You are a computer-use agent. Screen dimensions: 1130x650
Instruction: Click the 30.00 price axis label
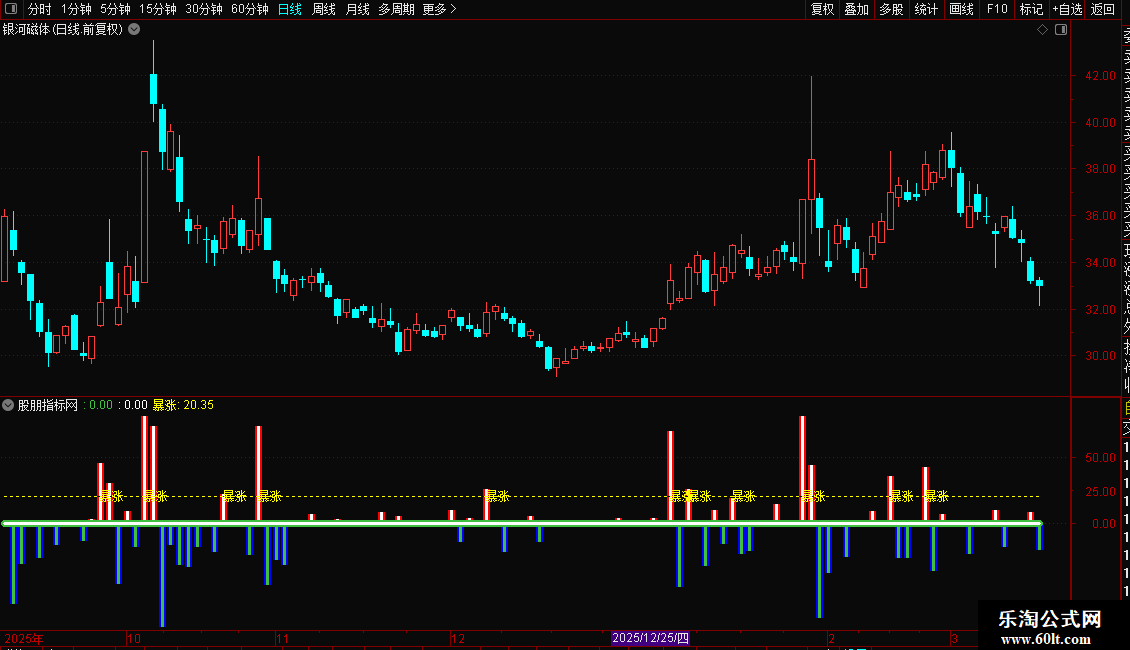pyautogui.click(x=1100, y=356)
